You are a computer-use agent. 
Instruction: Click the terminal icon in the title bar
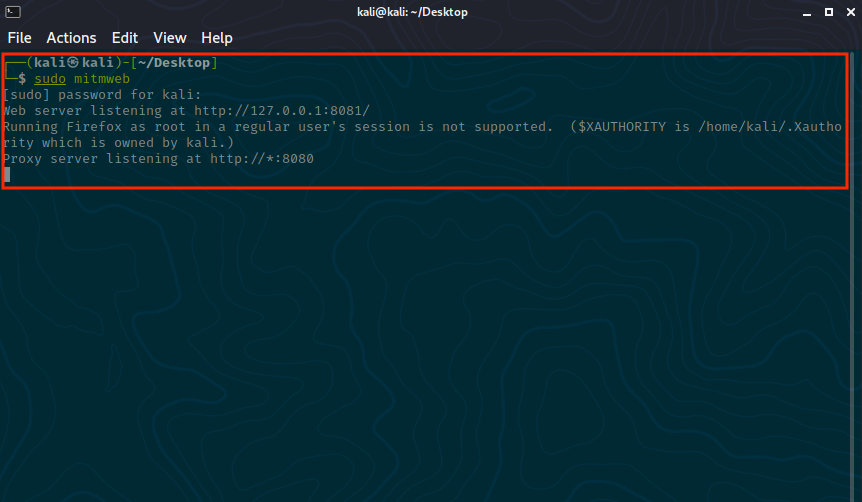(13, 12)
